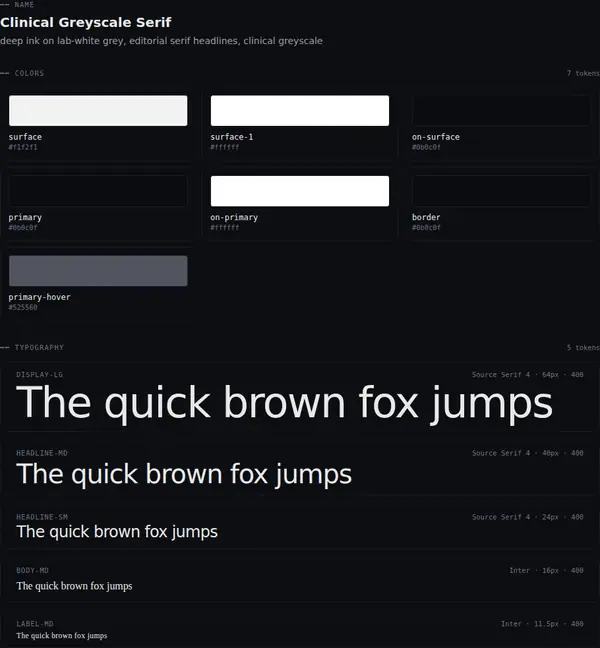Screen dimensions: 600x648
Task: Click the 'Clinical Greyscale Serif' title
Action: tap(86, 22)
